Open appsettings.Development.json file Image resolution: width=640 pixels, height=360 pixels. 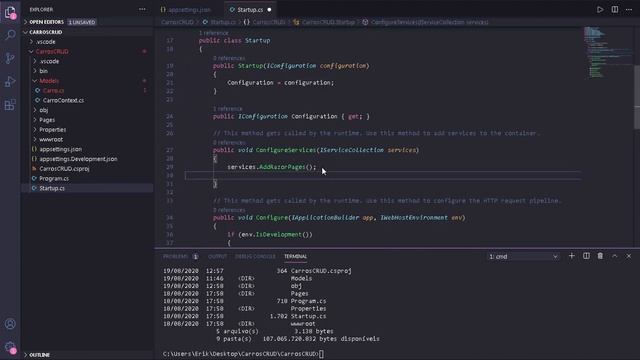pos(87,159)
